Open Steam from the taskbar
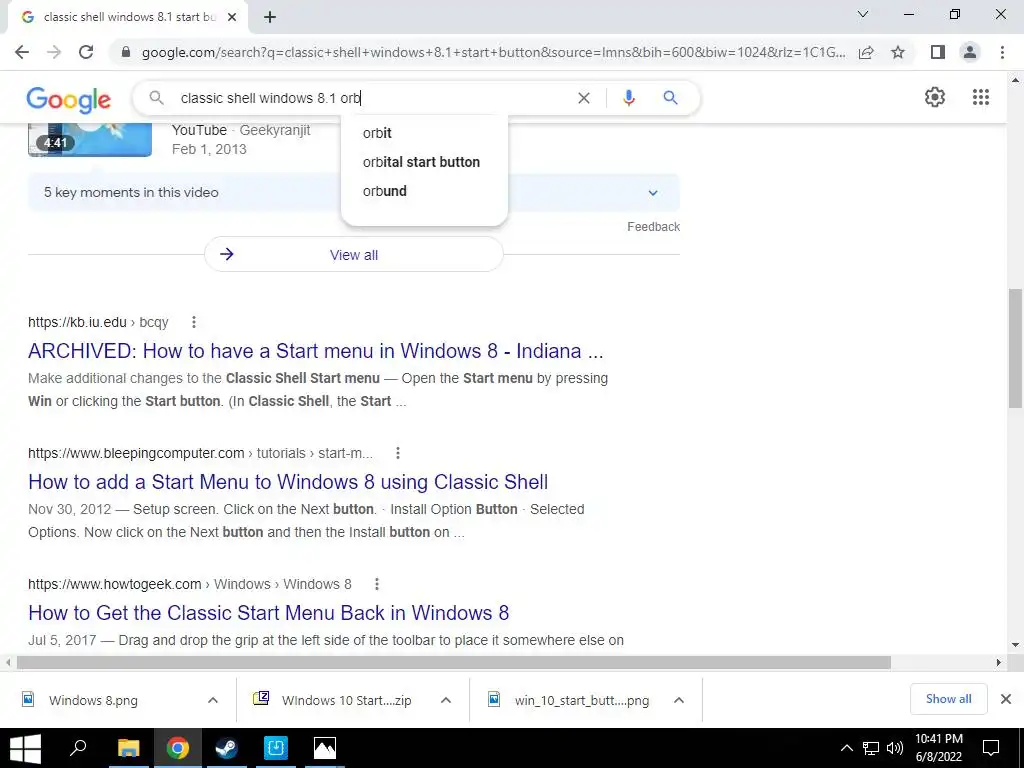1024x768 pixels. [x=227, y=748]
